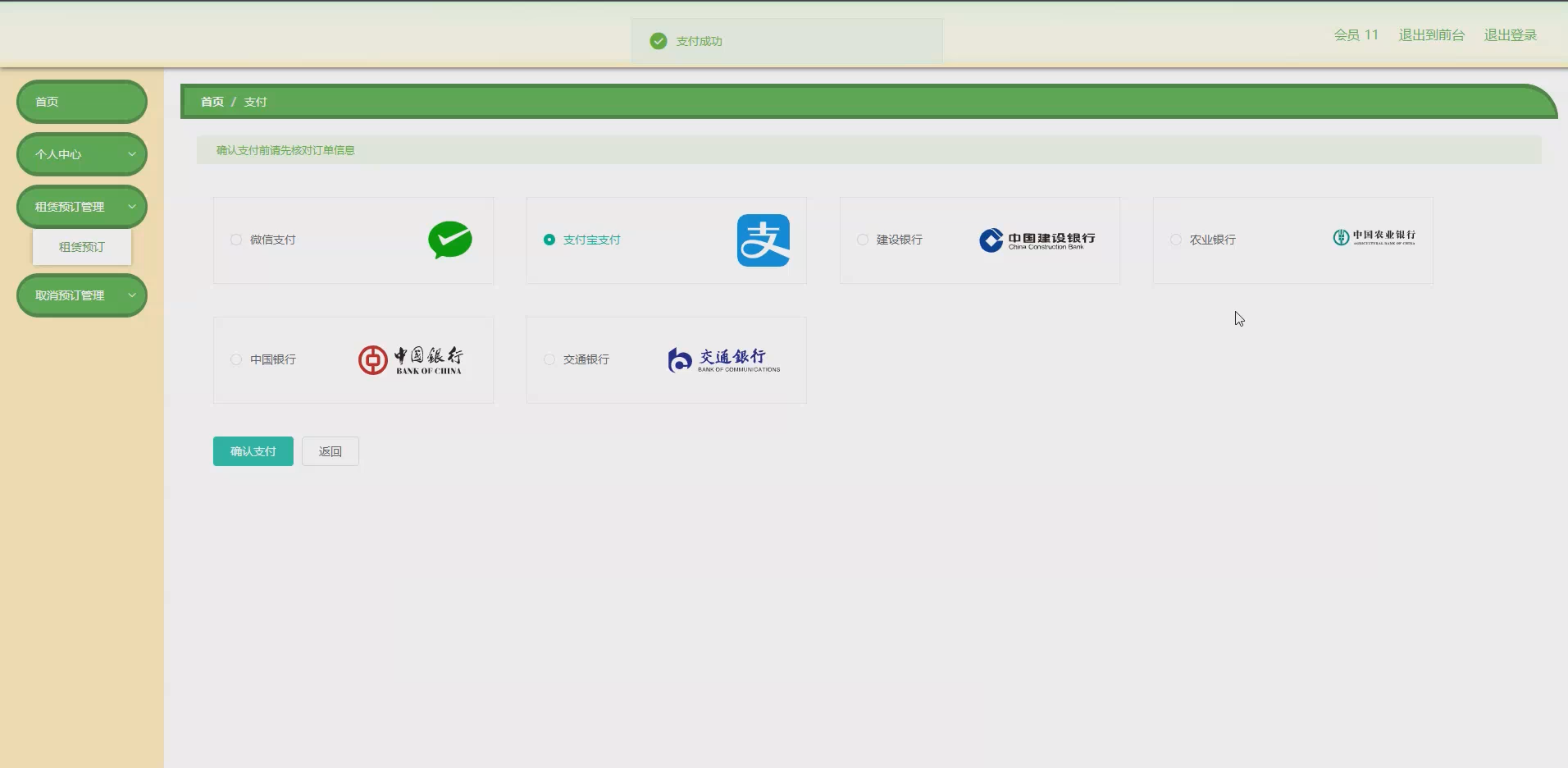Click 退出登录 link

point(1511,34)
